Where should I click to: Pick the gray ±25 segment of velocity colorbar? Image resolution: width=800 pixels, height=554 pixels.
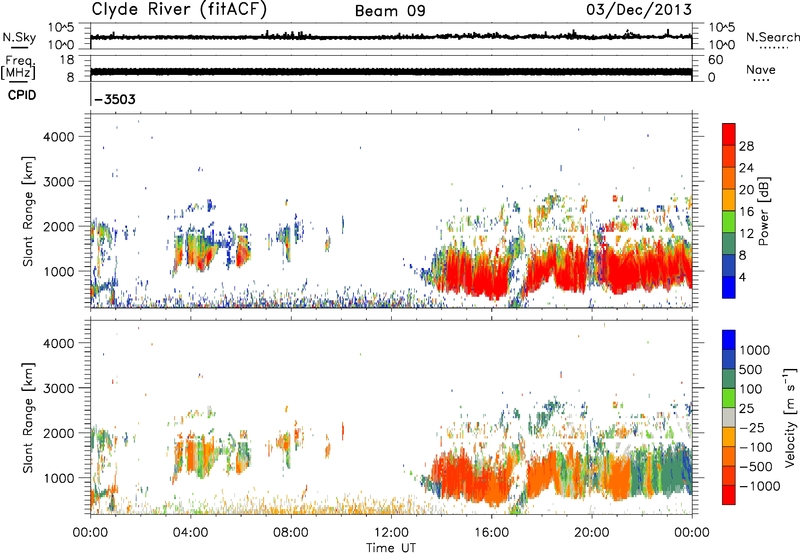pos(729,418)
